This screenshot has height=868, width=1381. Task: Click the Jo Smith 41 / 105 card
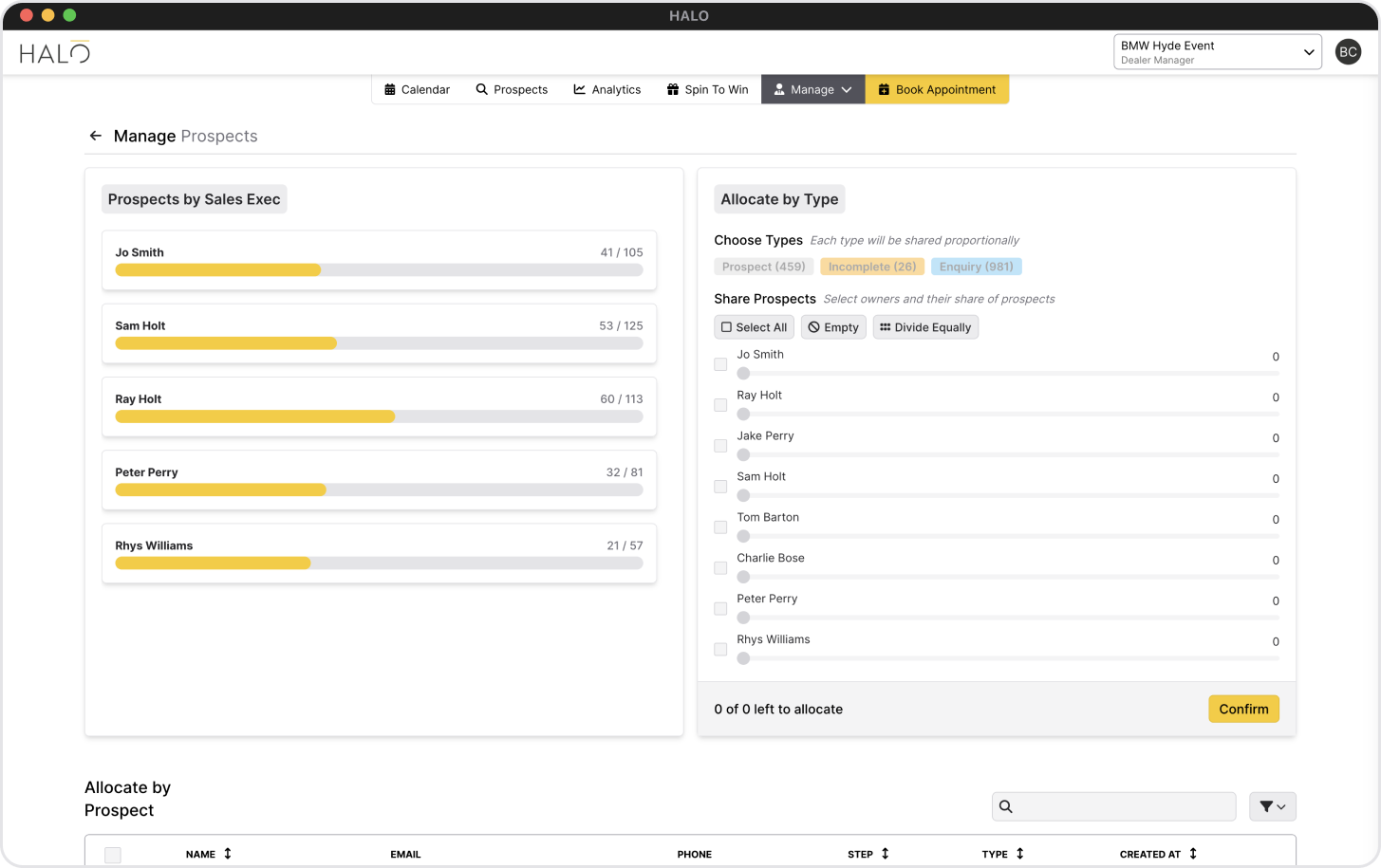click(x=379, y=260)
